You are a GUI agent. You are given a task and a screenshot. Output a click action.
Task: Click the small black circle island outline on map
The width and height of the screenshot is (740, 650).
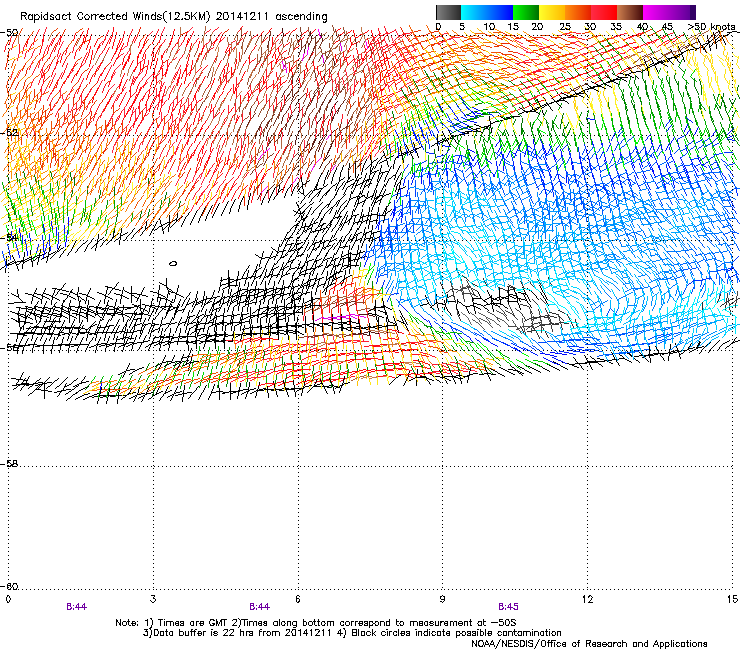coord(173,263)
